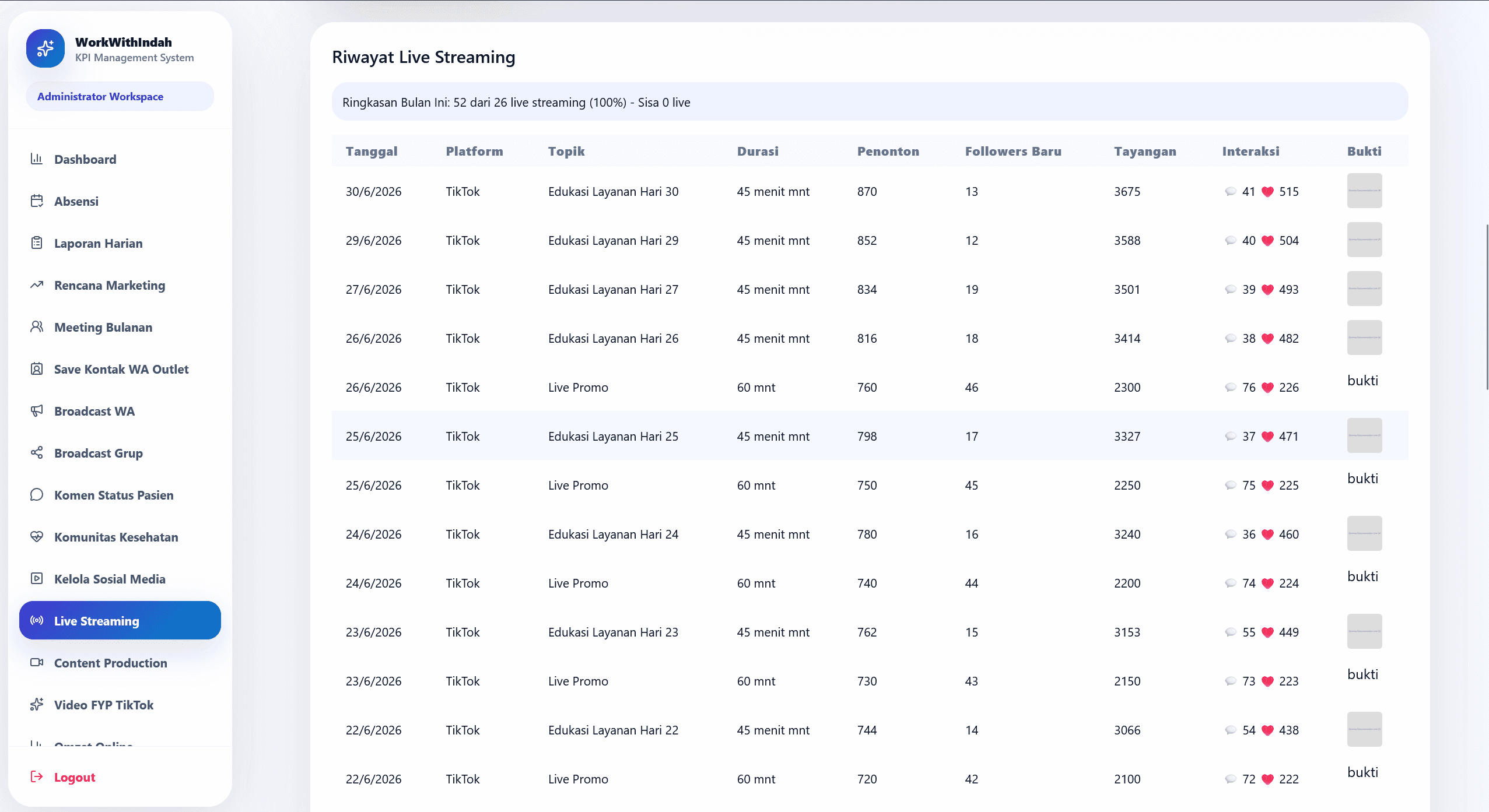The image size is (1489, 812).
Task: Click the Interaksi column header
Action: click(1250, 151)
